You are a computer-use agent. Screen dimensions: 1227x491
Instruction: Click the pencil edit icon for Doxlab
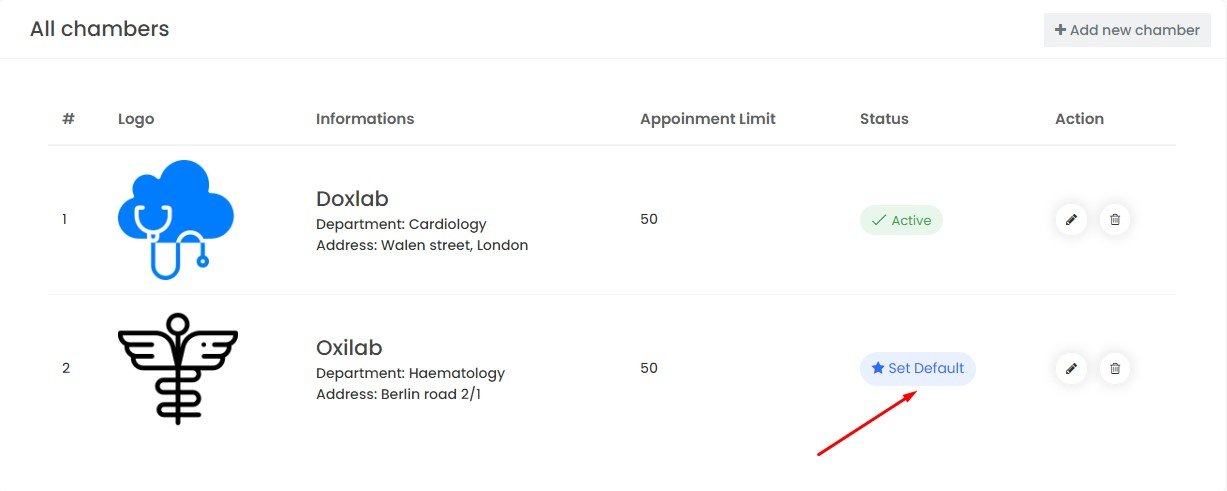click(1071, 220)
